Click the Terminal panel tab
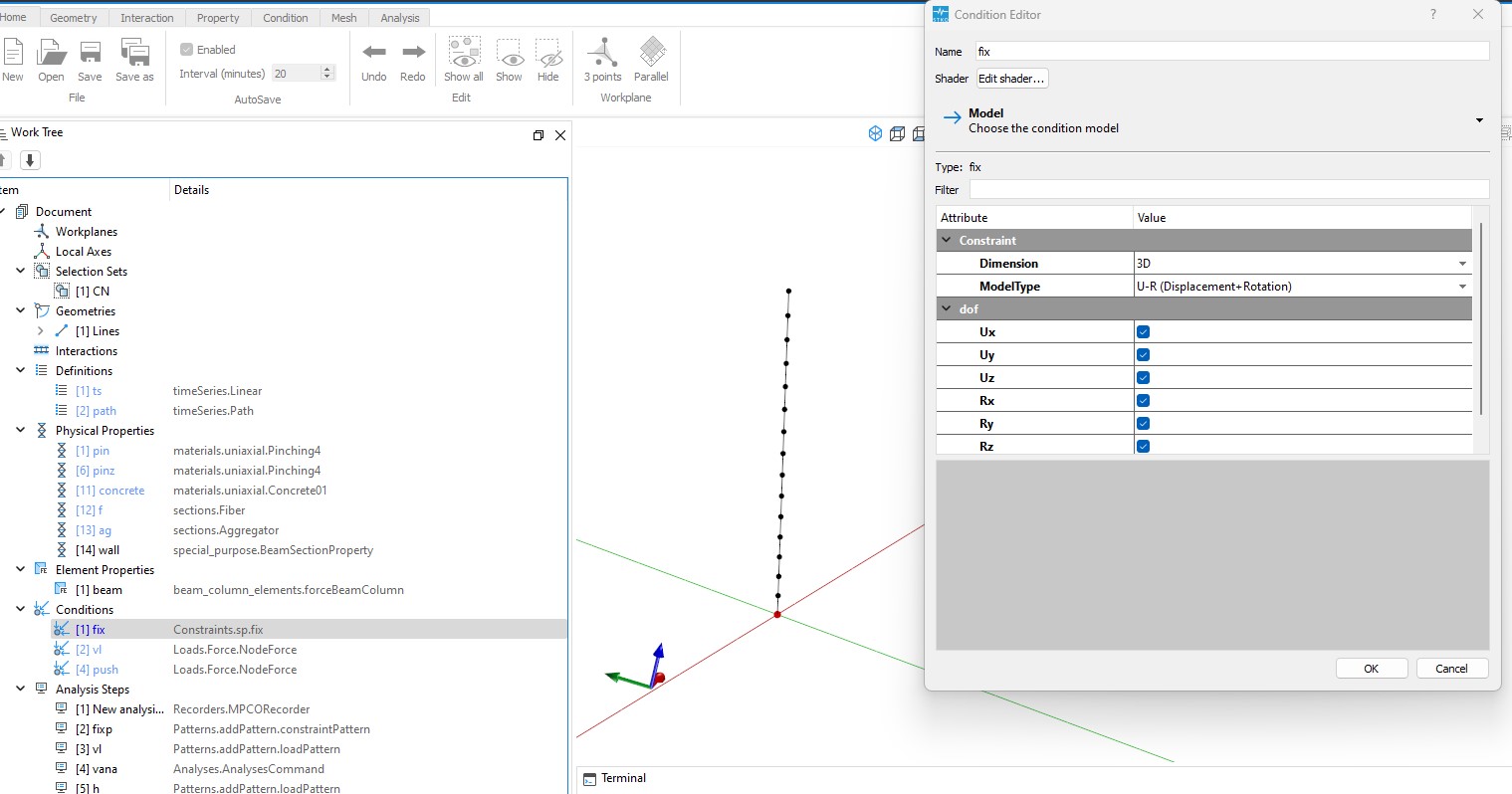 tap(614, 778)
